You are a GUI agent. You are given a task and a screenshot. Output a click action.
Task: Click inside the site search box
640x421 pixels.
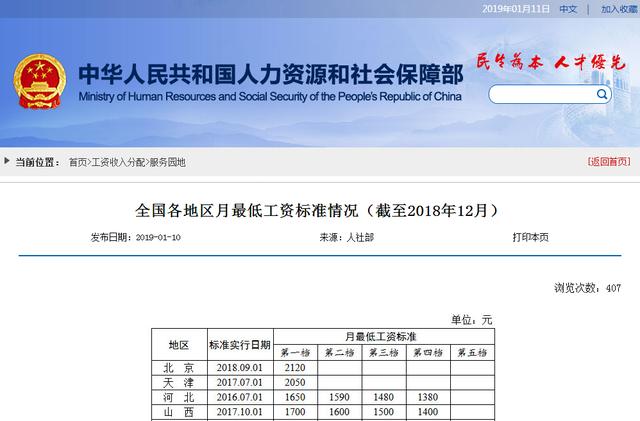tap(541, 95)
